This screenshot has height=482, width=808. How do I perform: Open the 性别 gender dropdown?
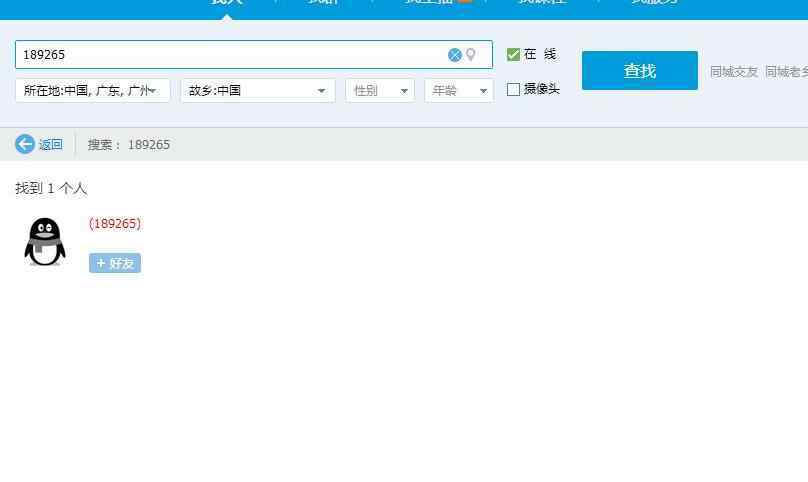[x=380, y=91]
